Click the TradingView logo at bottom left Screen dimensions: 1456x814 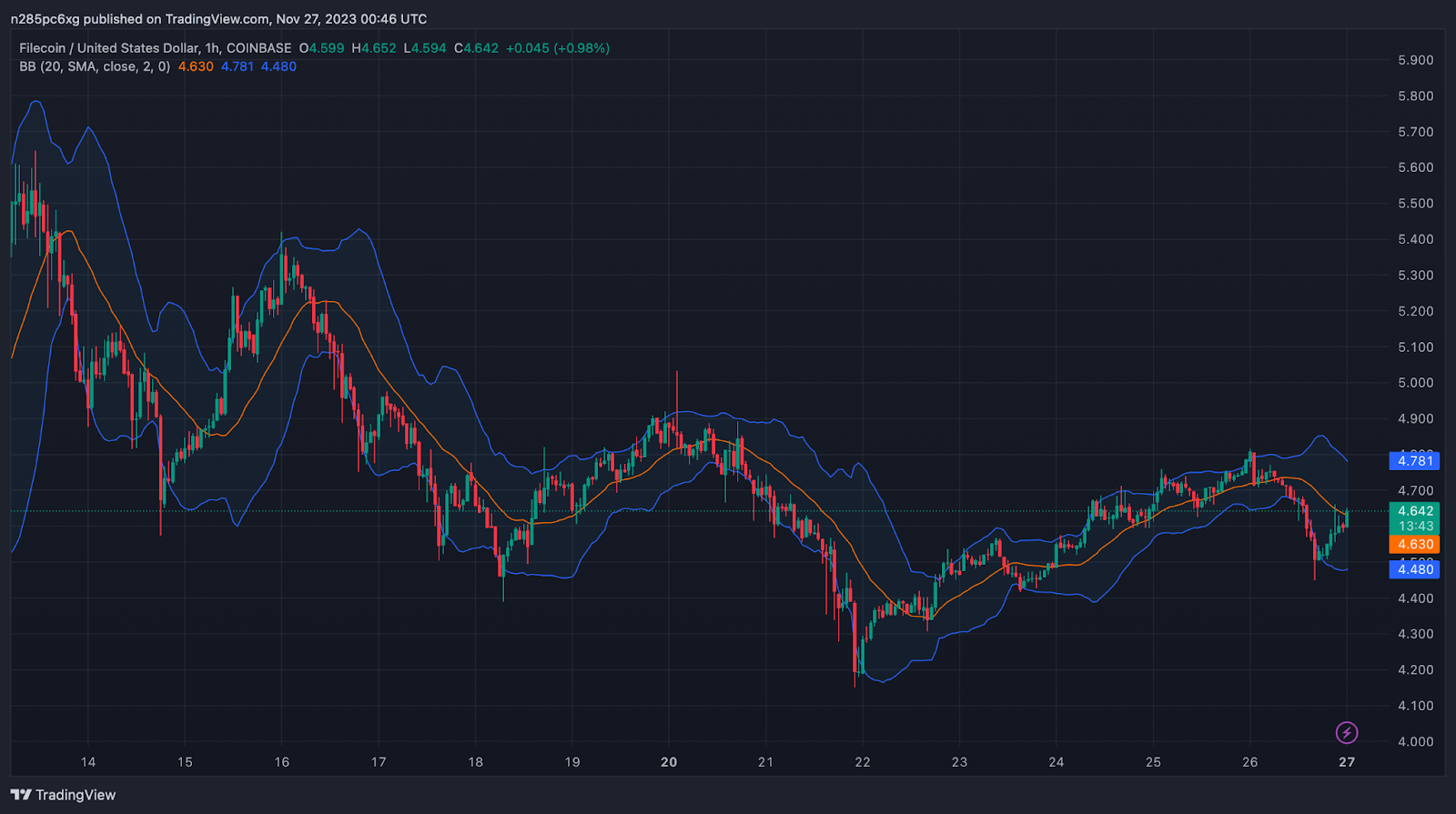(x=64, y=795)
